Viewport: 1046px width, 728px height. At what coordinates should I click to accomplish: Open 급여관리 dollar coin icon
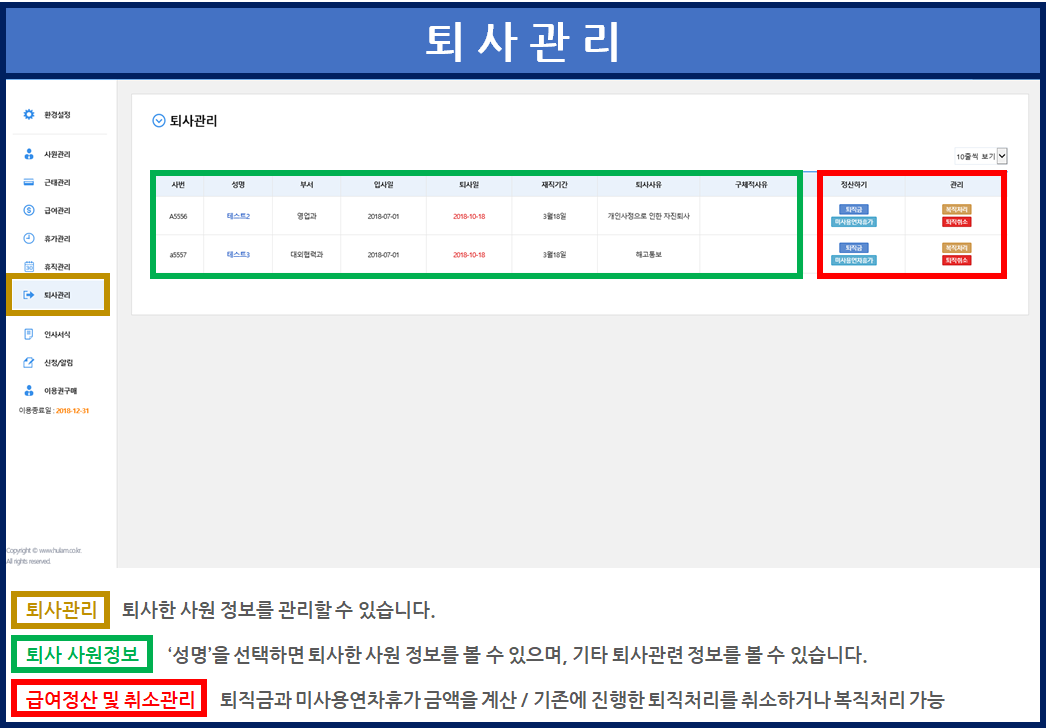29,211
